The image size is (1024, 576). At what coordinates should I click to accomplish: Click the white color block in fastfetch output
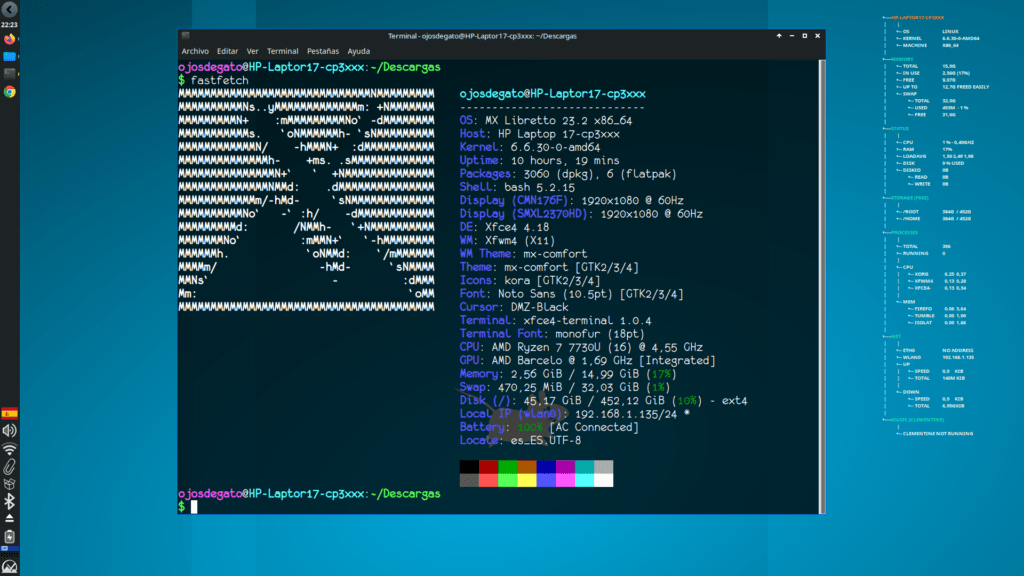pos(603,481)
